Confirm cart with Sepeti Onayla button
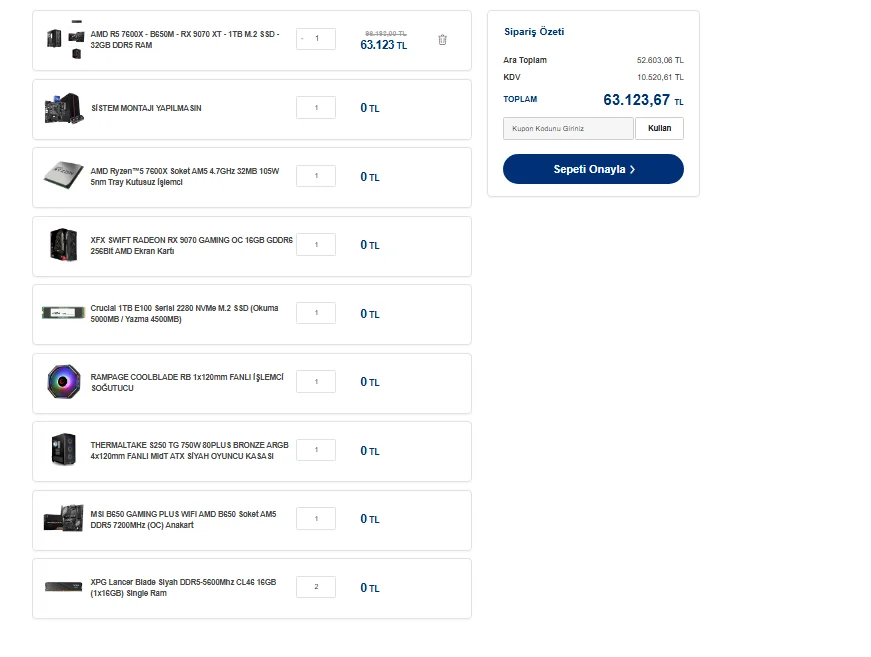Image resolution: width=871 pixels, height=657 pixels. 593,169
